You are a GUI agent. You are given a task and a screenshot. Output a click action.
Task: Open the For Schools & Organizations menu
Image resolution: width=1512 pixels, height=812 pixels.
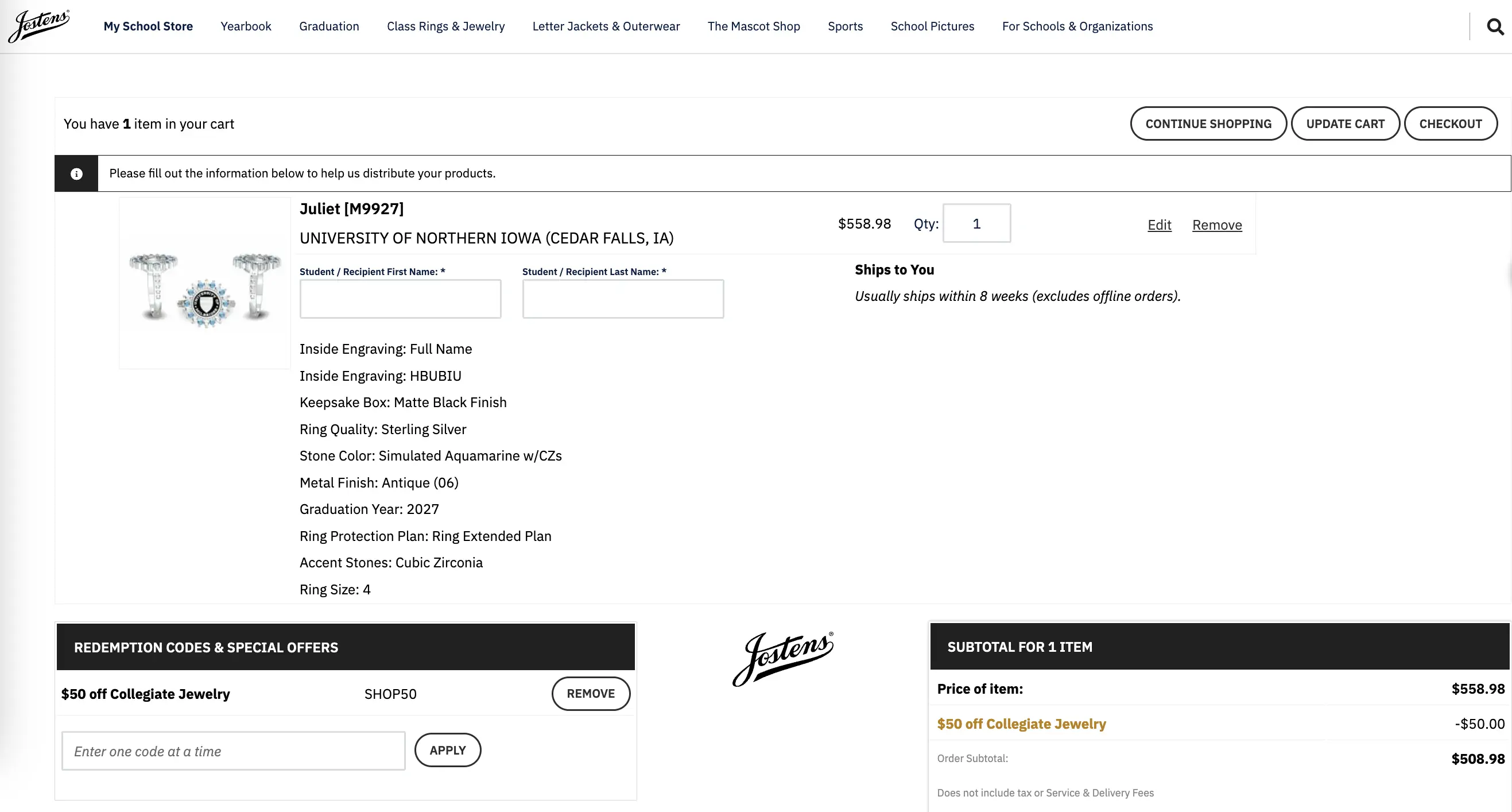(1077, 26)
